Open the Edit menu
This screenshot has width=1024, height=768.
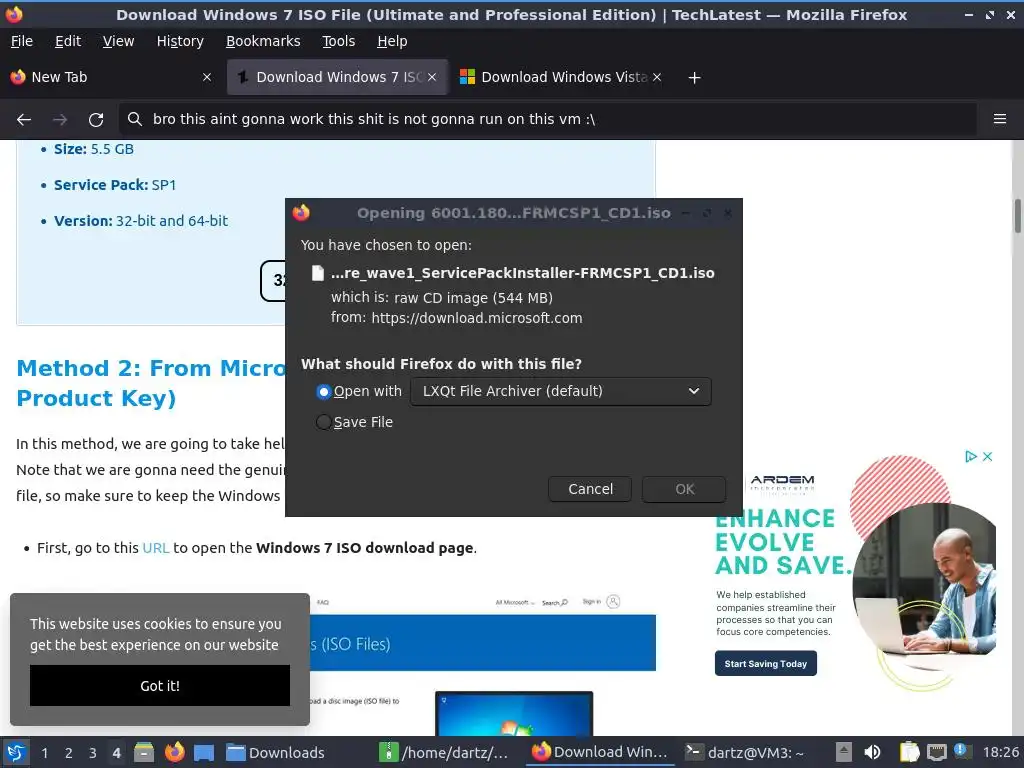(x=68, y=41)
